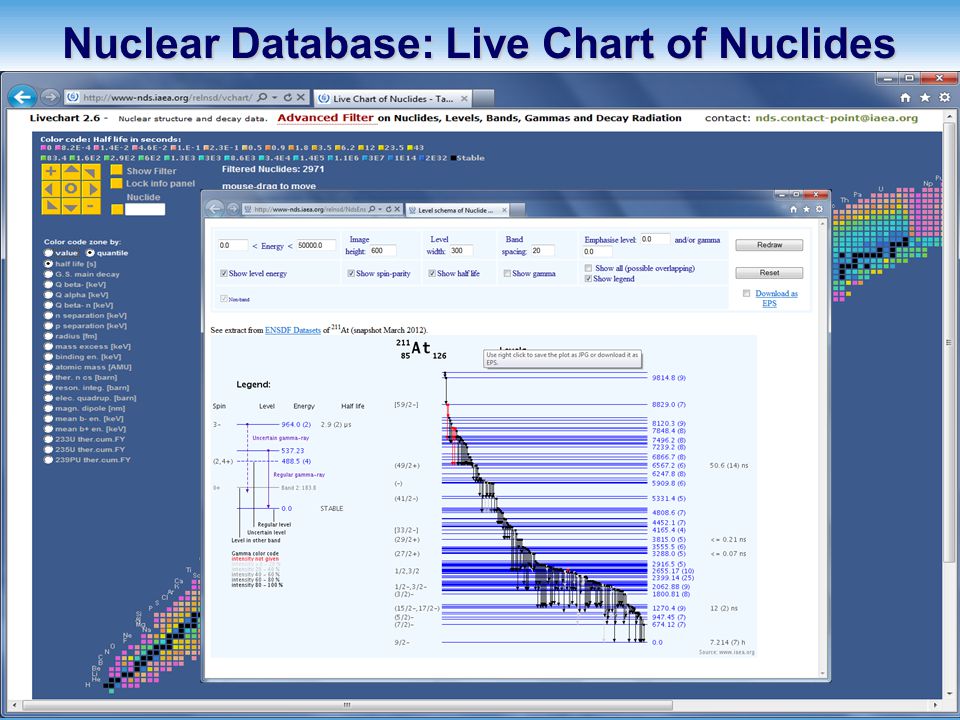The height and width of the screenshot is (720, 960).
Task: Open Tools gear in Live Chart browser window
Action: coord(945,97)
